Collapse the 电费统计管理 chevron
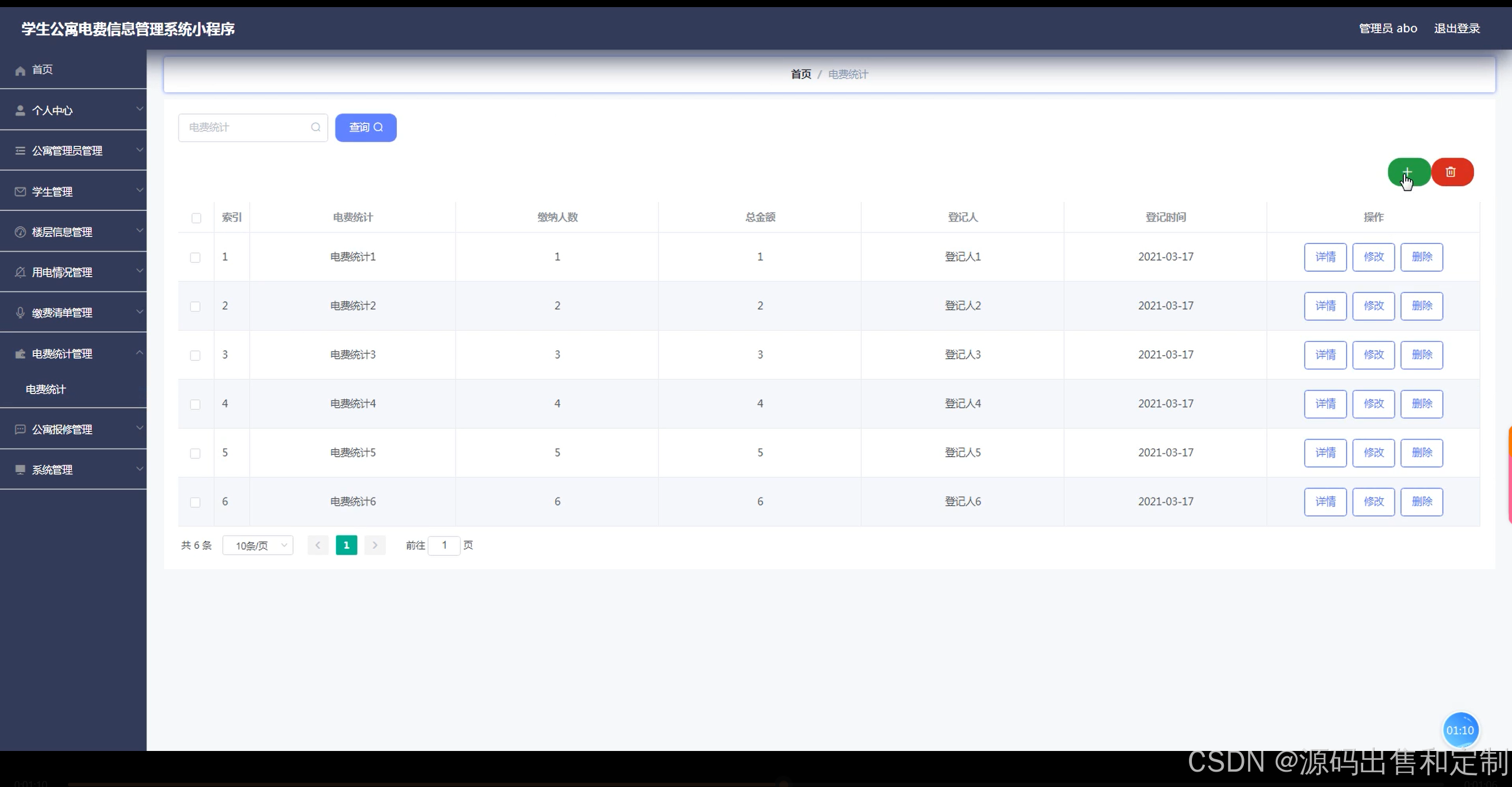Viewport: 1512px width, 787px height. coord(139,352)
